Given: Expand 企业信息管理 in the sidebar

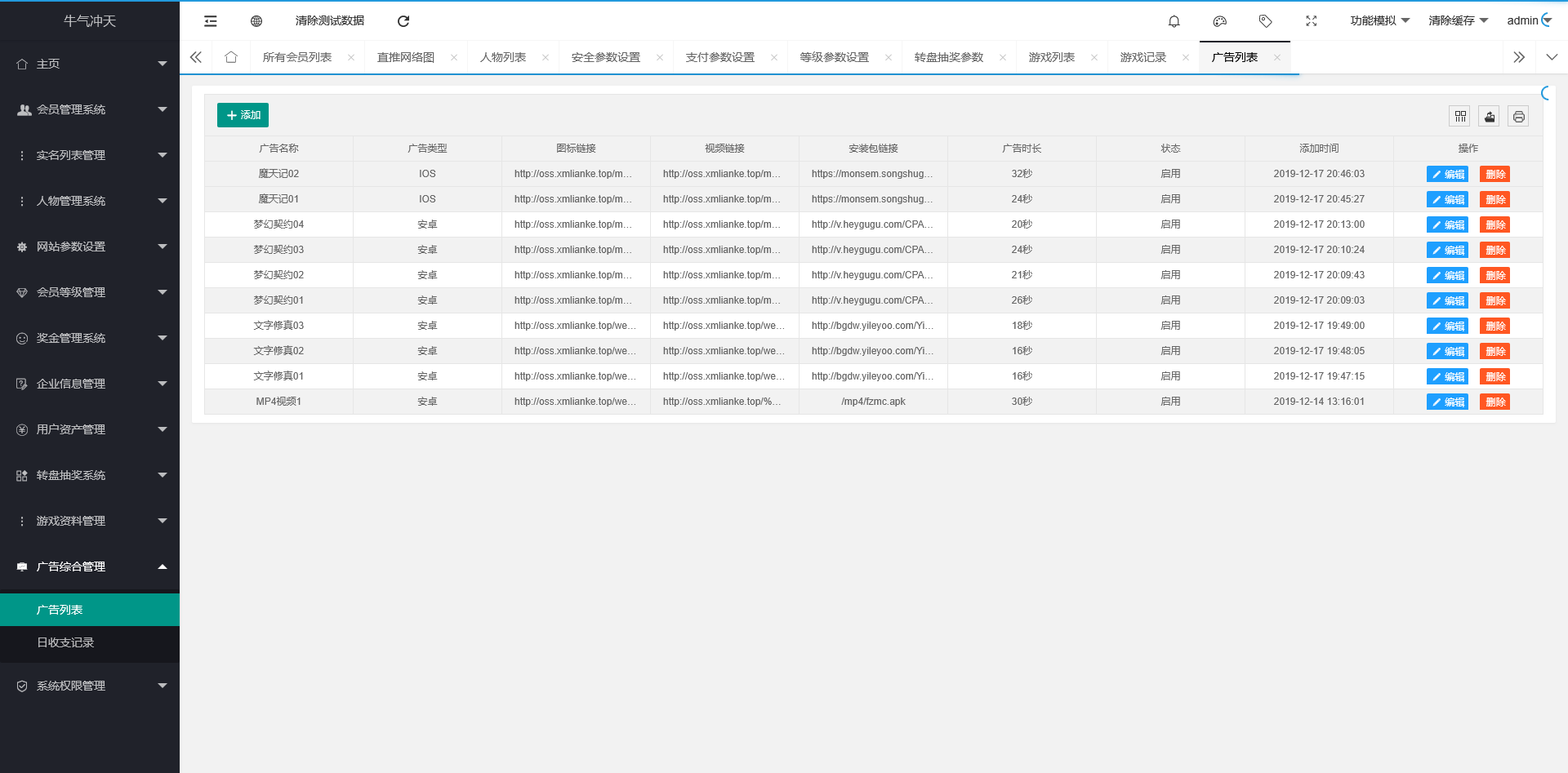Looking at the screenshot, I should 90,384.
